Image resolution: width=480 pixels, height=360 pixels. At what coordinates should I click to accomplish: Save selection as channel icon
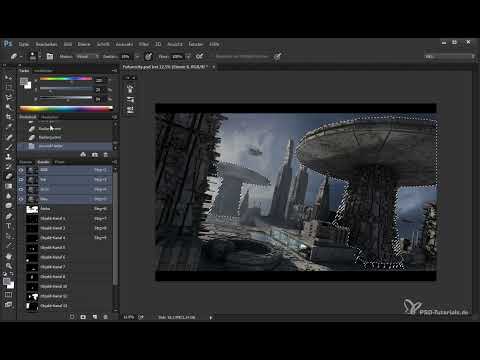point(83,317)
